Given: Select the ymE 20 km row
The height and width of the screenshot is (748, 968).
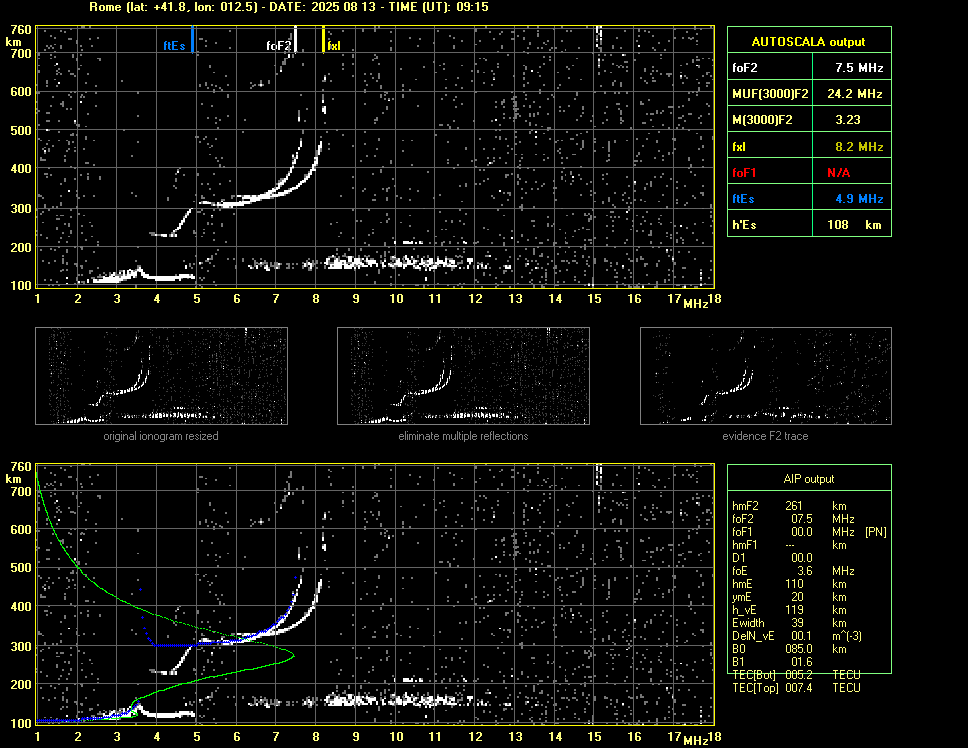Looking at the screenshot, I should [789, 597].
